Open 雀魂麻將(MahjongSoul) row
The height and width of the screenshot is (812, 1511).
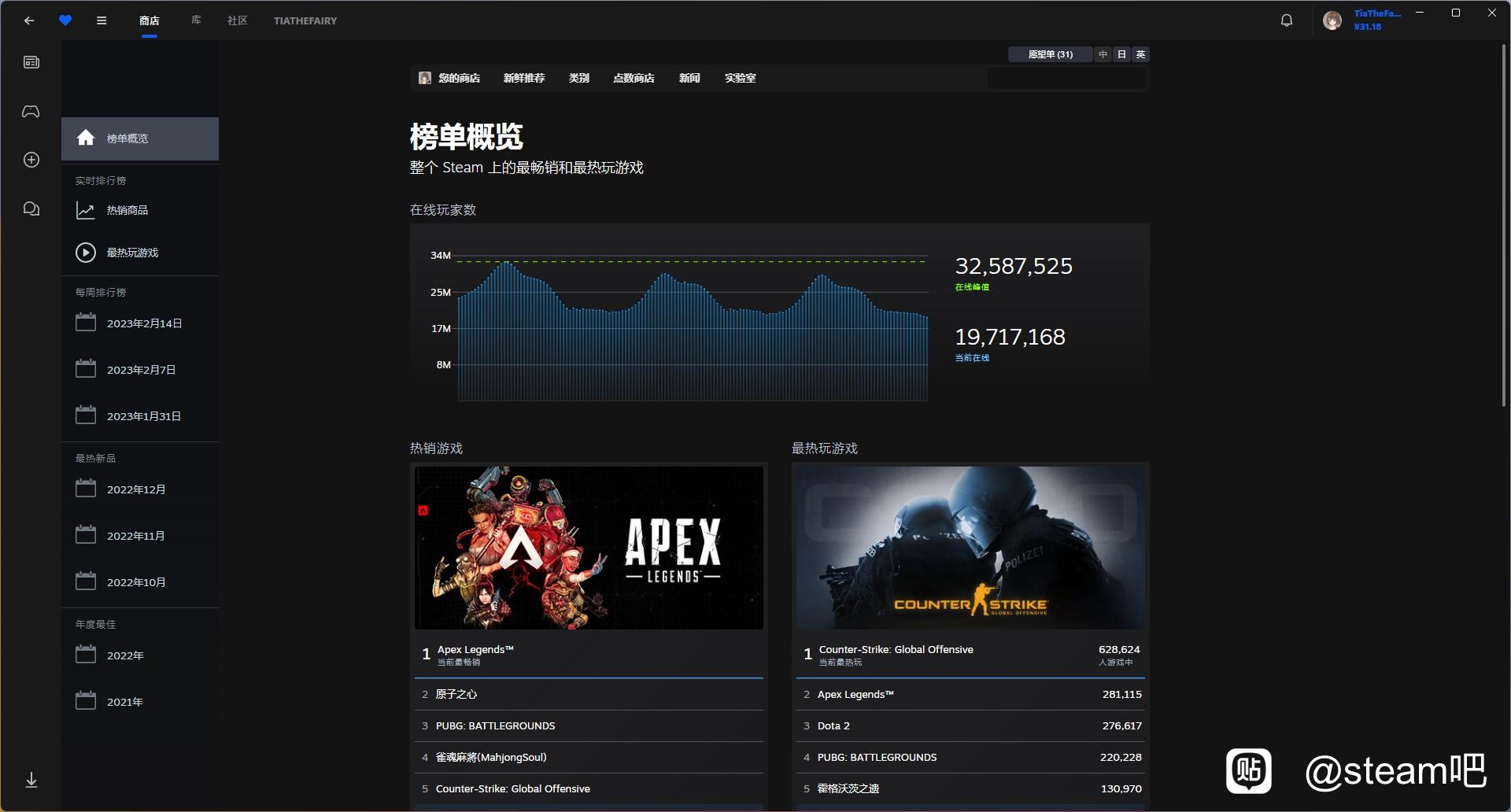589,757
